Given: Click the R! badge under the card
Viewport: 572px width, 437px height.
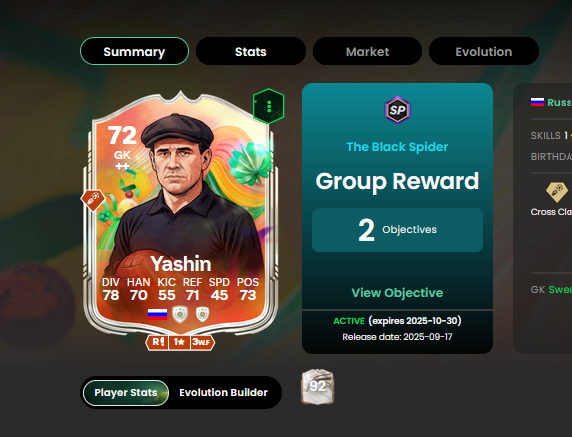Looking at the screenshot, I should 158,342.
